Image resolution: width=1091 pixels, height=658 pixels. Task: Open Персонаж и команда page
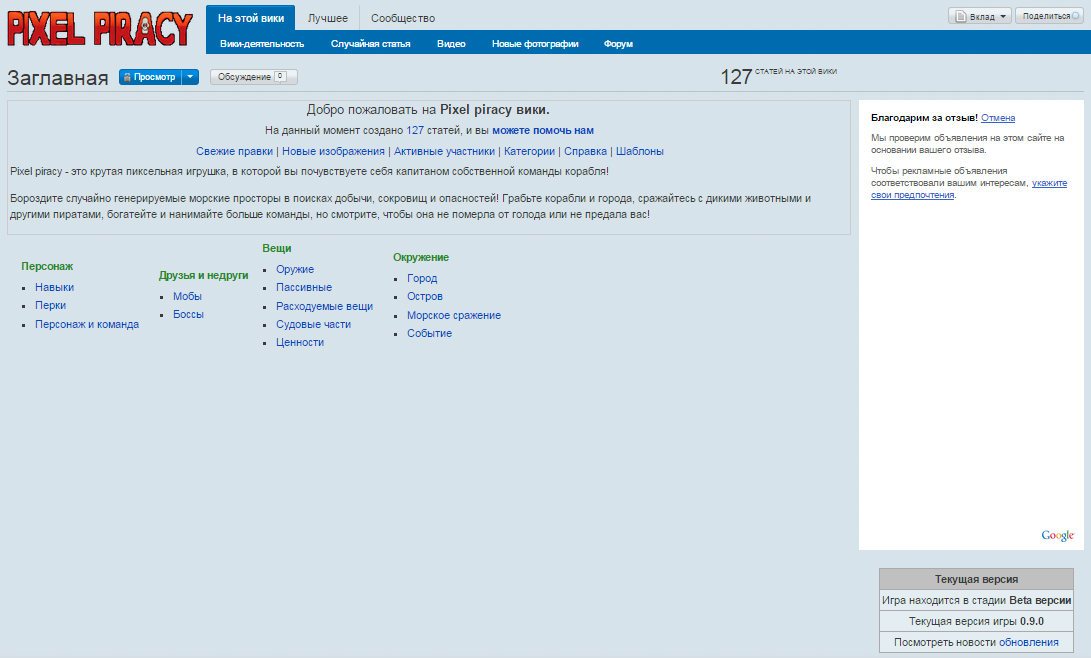[87, 324]
